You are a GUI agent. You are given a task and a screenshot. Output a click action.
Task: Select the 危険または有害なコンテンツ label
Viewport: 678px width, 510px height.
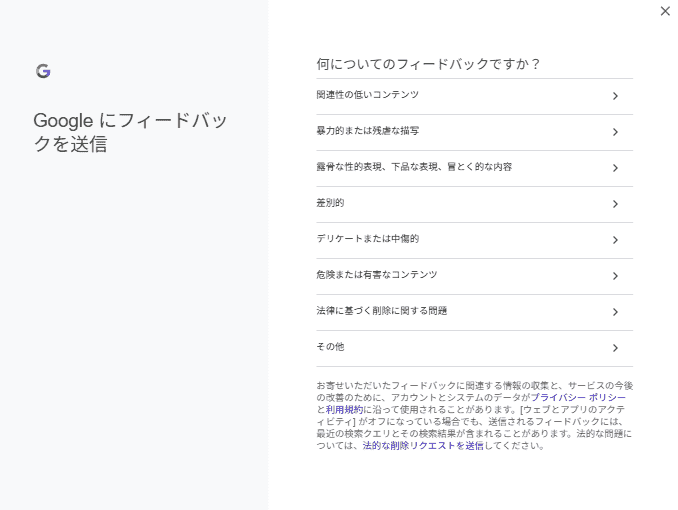(x=376, y=275)
